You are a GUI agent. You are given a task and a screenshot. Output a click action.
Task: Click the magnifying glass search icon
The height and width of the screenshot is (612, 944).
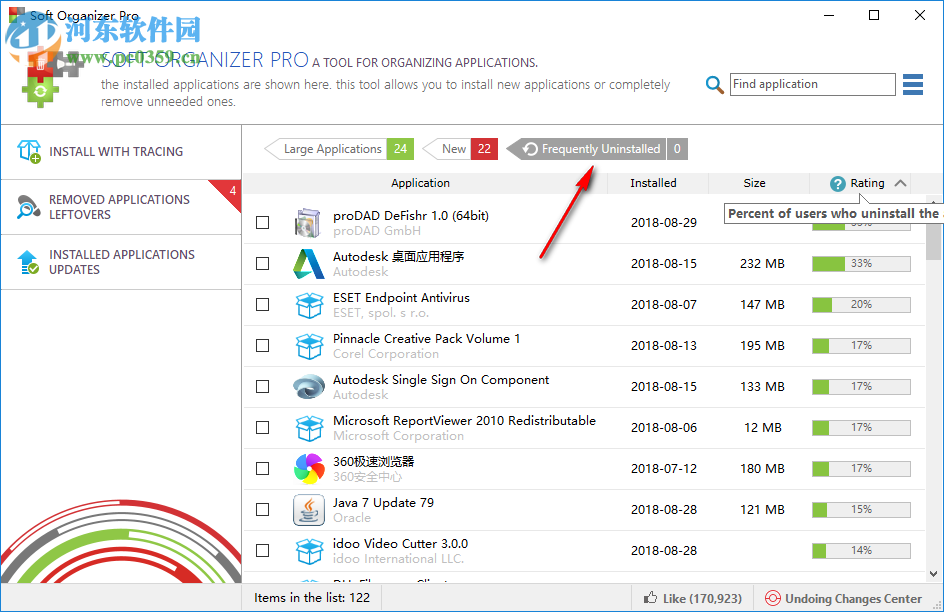tap(714, 84)
